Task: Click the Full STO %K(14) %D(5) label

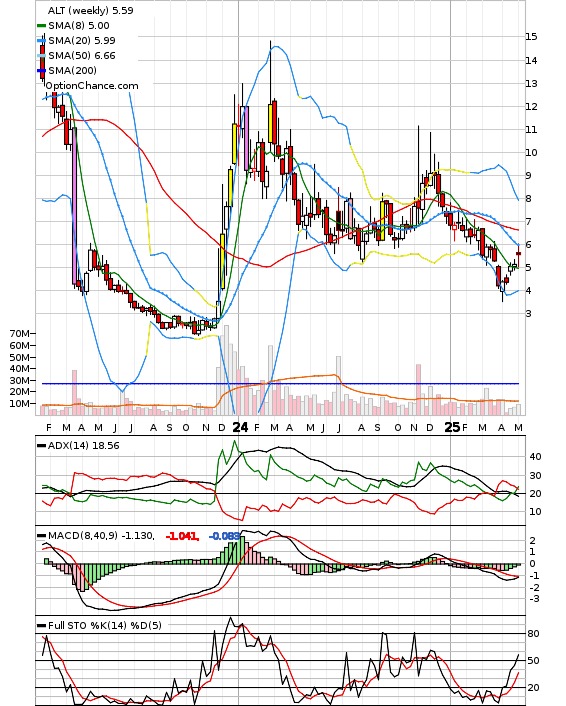Action: [x=105, y=625]
